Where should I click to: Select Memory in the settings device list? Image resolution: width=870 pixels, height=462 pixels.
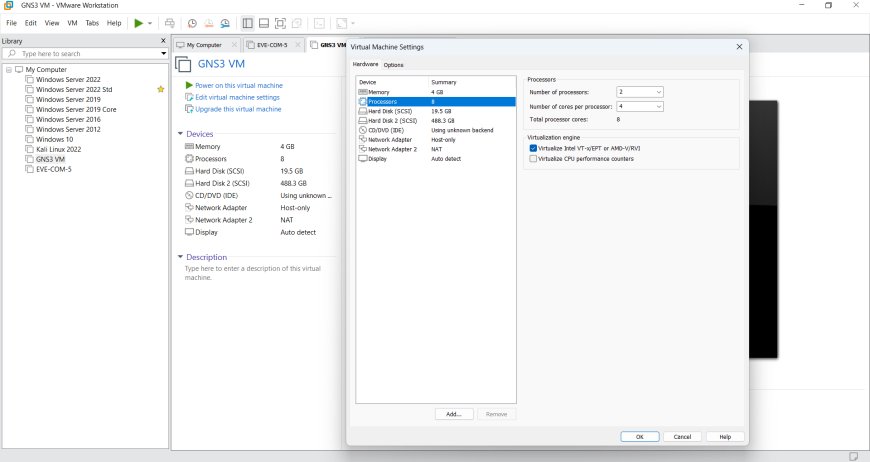[436, 92]
